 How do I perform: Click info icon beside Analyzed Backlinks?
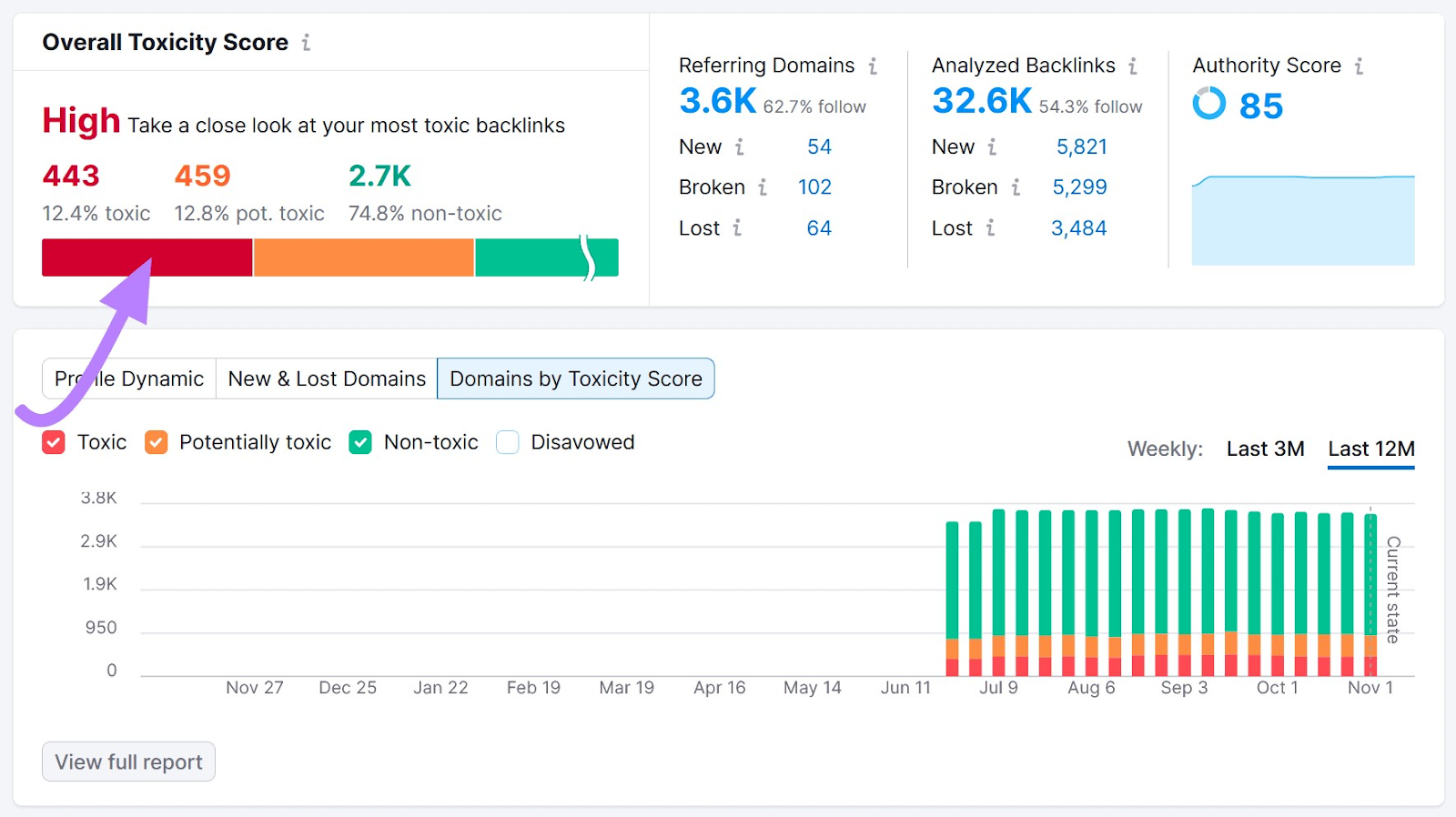pyautogui.click(x=1133, y=66)
